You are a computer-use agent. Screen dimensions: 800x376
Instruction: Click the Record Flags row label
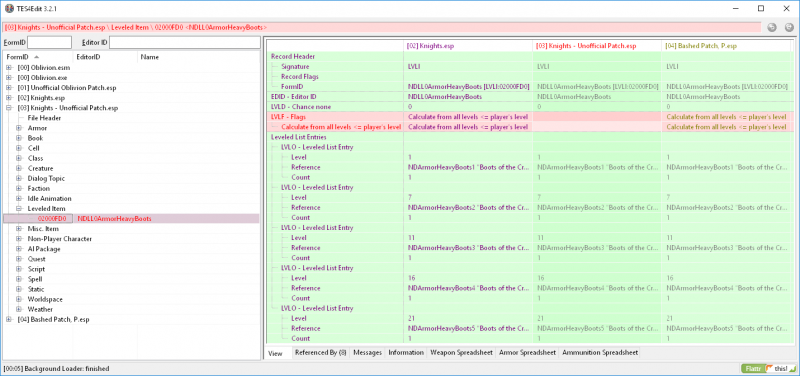coord(299,76)
